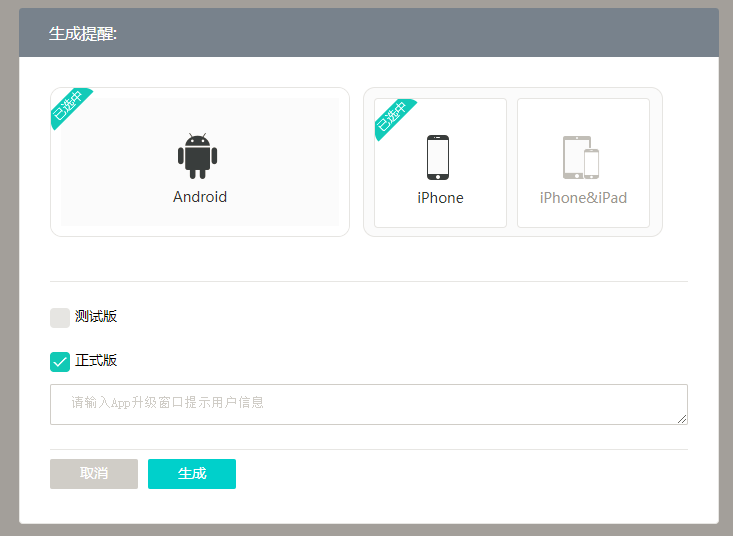Focus the App升级窗口提示 input field

369,404
